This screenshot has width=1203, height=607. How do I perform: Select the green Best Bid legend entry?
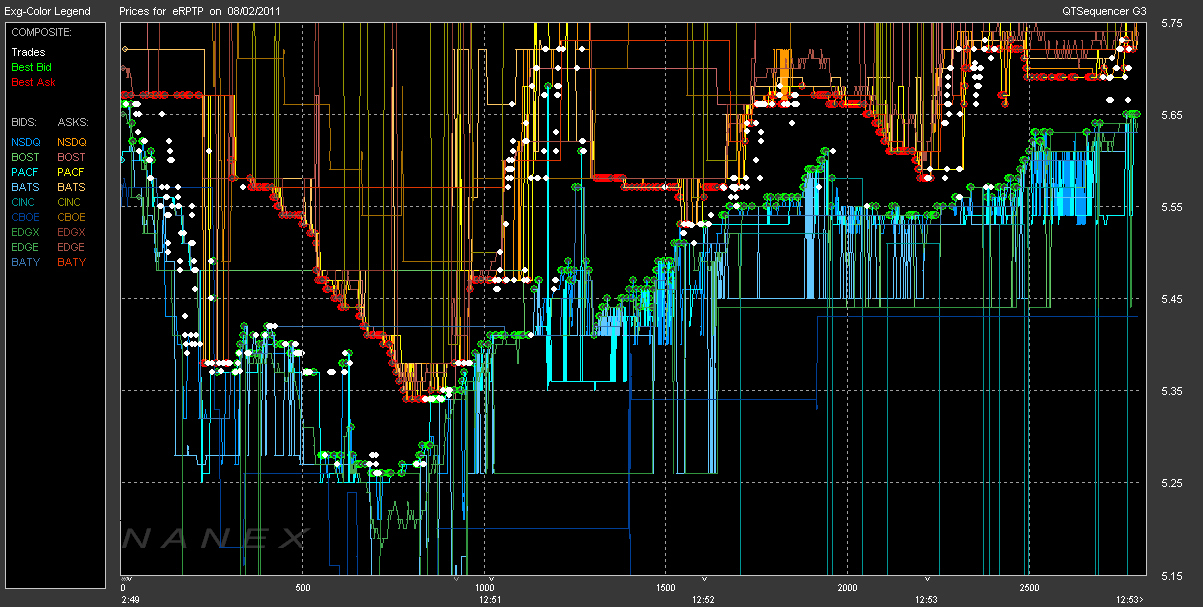pyautogui.click(x=31, y=67)
